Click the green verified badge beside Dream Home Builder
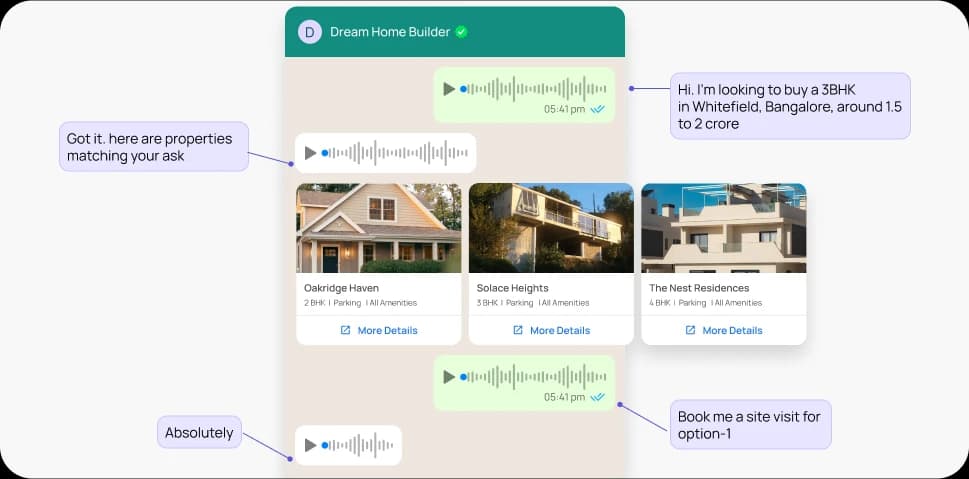969x479 pixels. coord(461,32)
